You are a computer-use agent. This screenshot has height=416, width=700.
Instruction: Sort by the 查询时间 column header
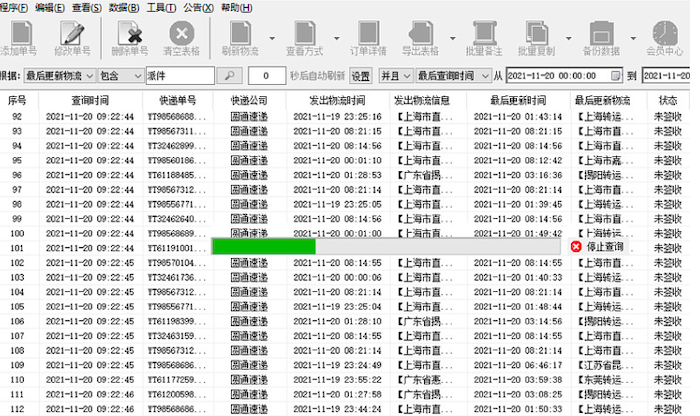(x=90, y=100)
